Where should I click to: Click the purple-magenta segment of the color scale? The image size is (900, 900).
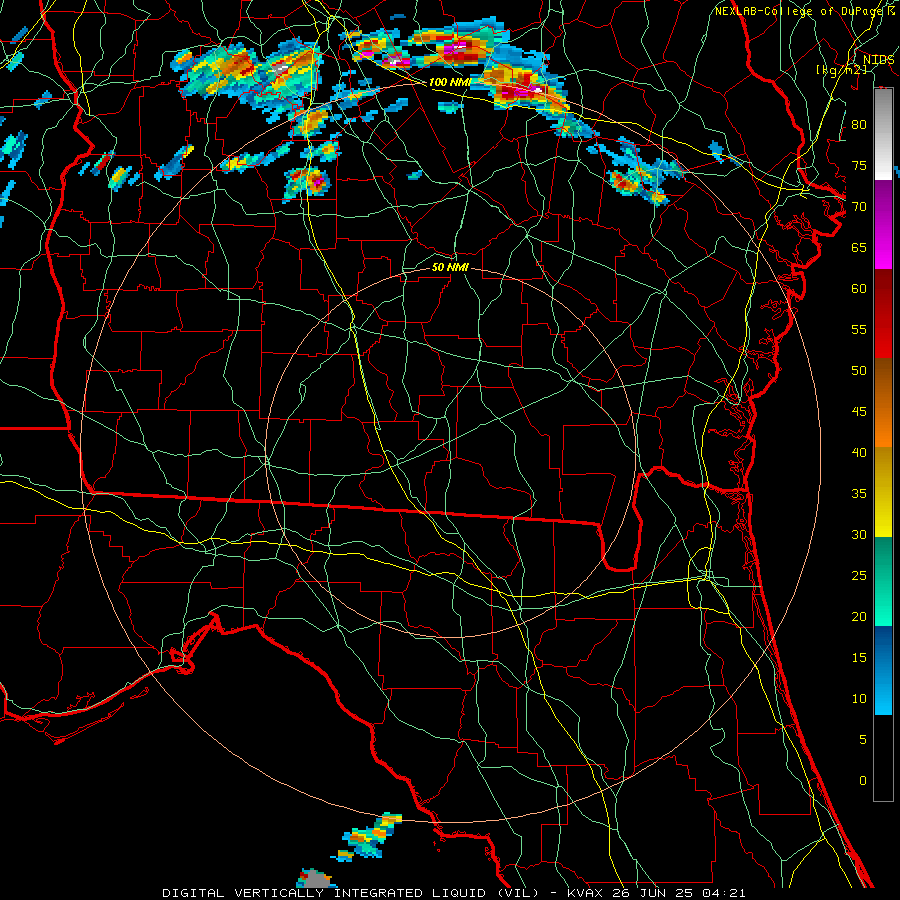(883, 224)
